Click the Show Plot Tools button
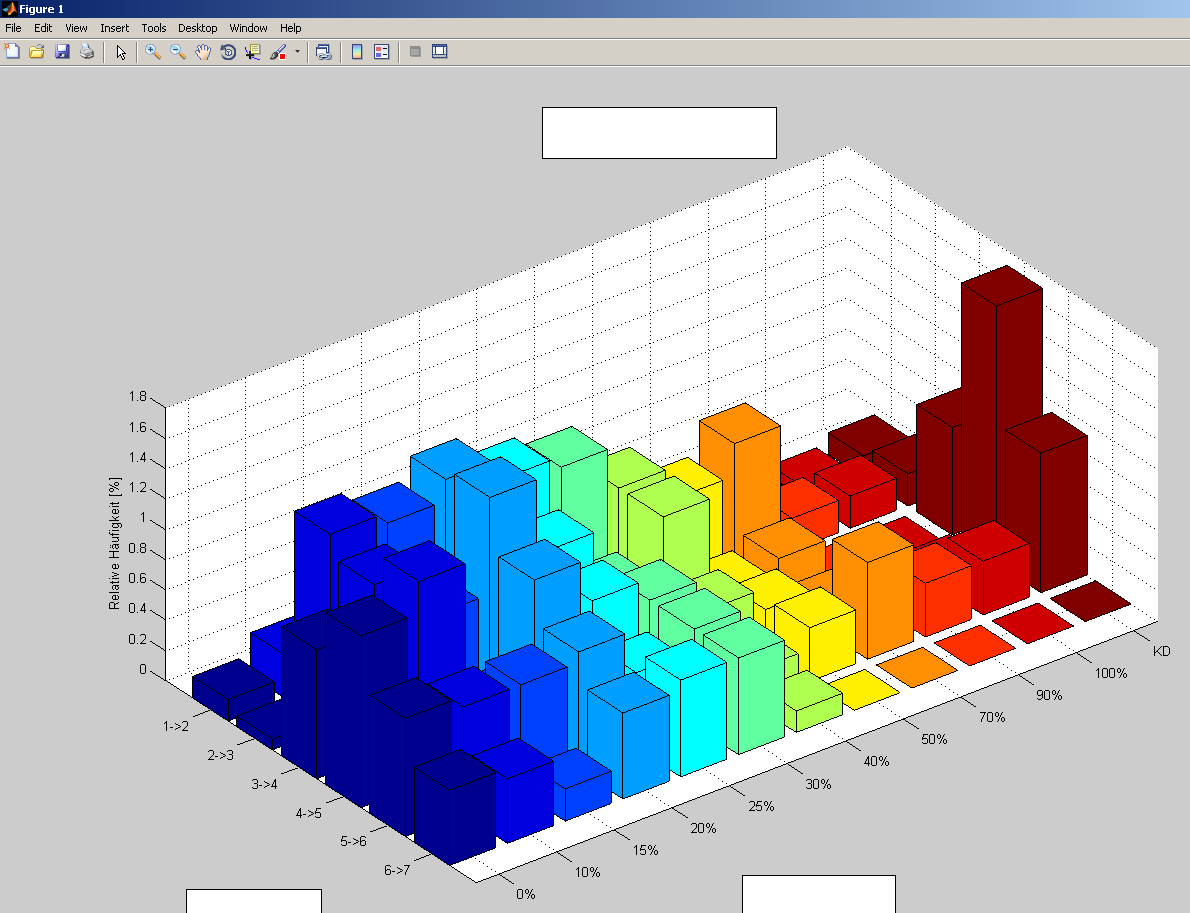 [x=439, y=51]
